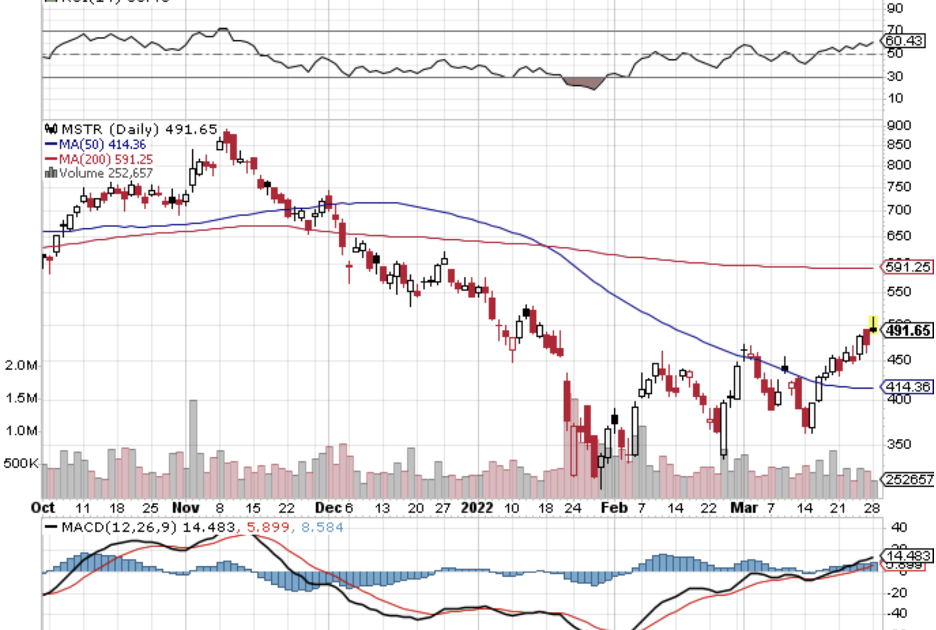Click the Nov label on date axis
Image resolution: width=936 pixels, height=630 pixels.
click(x=188, y=506)
